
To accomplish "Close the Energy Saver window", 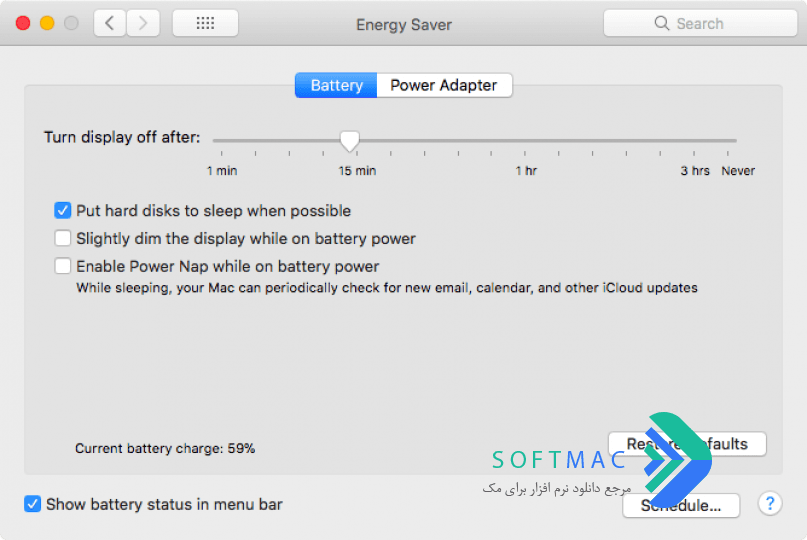I will [23, 23].
